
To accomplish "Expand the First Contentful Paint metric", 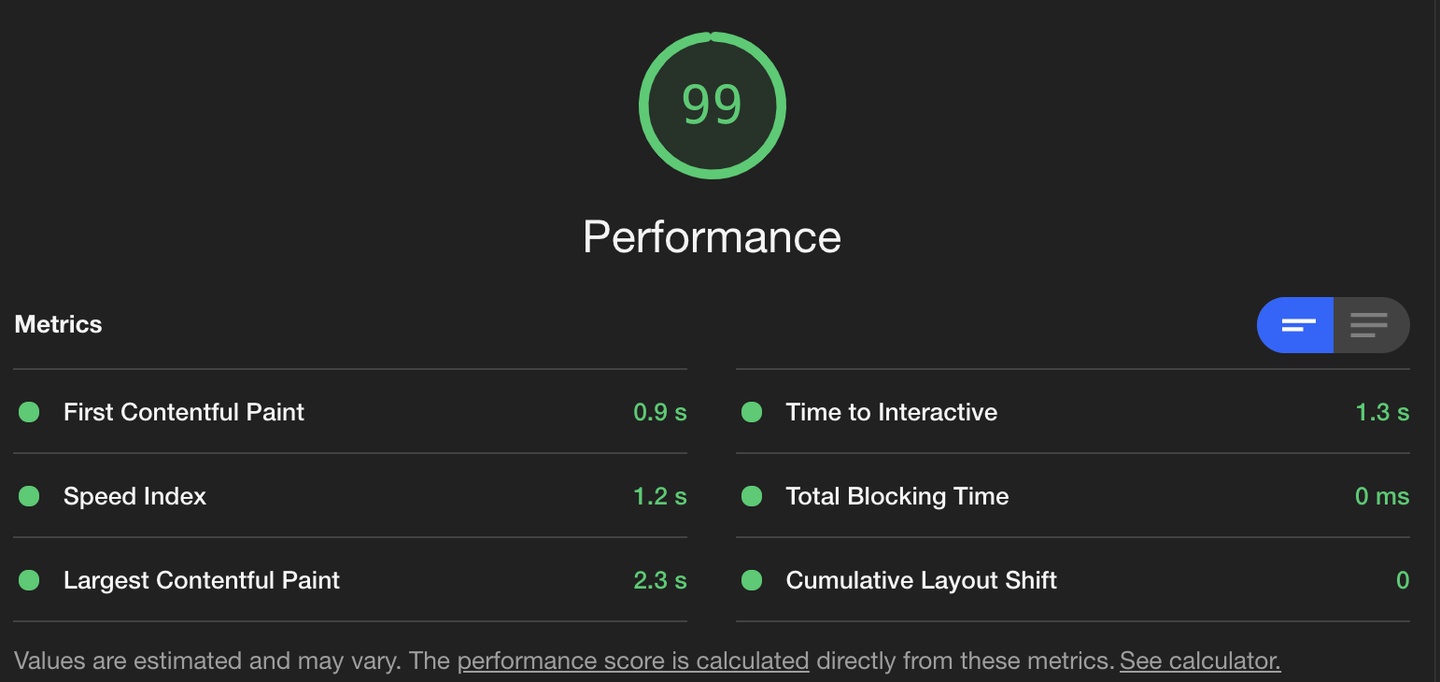I will click(x=183, y=412).
